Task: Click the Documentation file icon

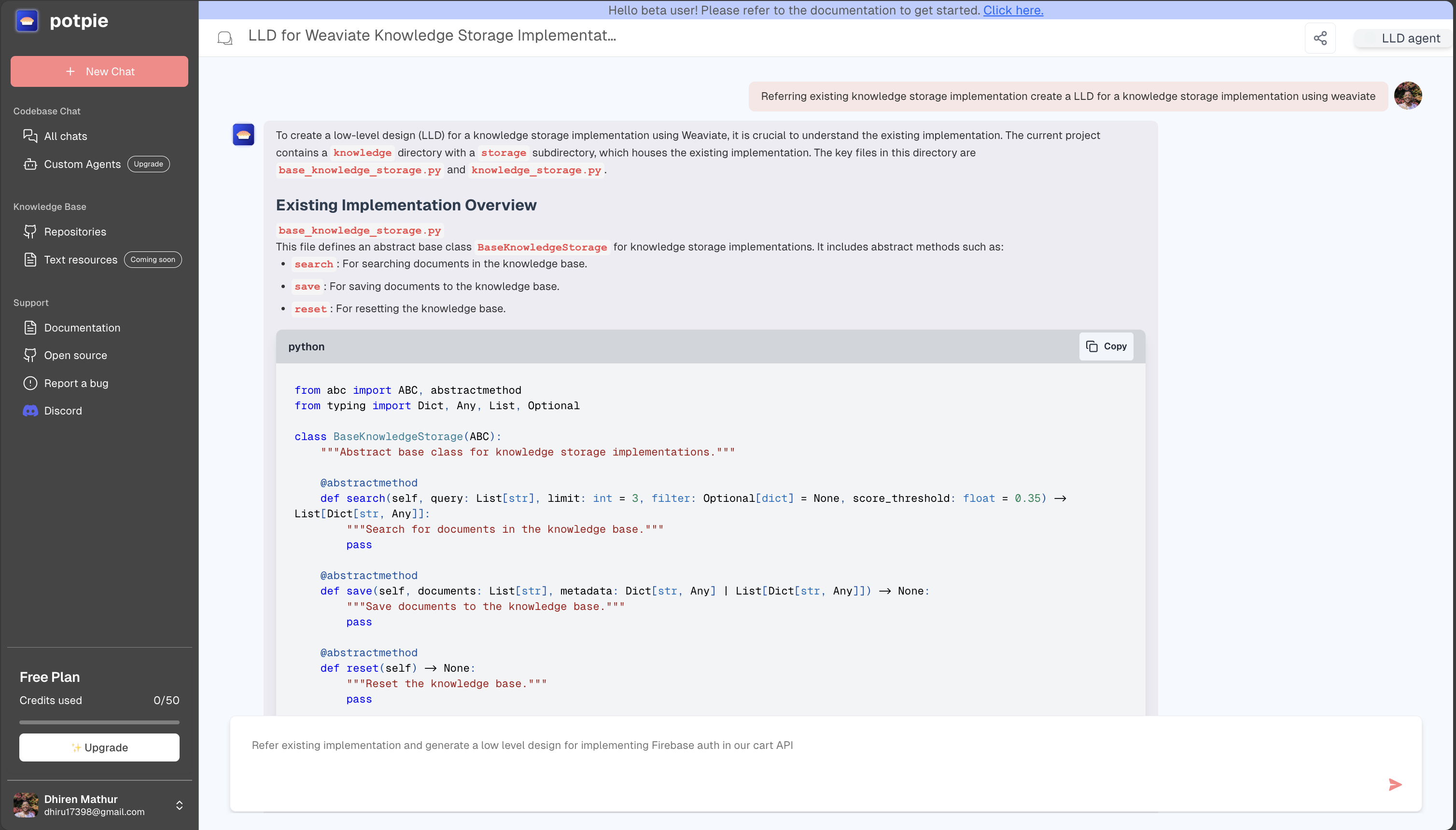Action: [x=30, y=328]
